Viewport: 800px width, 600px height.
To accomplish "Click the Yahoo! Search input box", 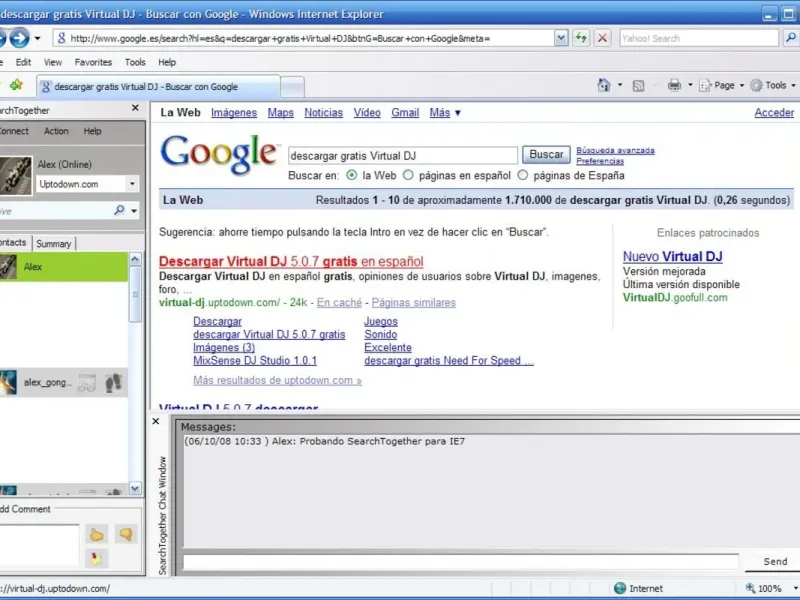I will click(698, 38).
